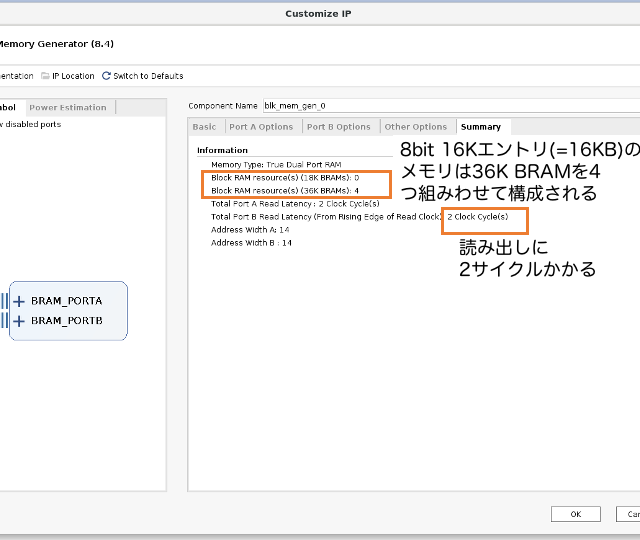Open the Basic tab
640x540 pixels.
204,127
